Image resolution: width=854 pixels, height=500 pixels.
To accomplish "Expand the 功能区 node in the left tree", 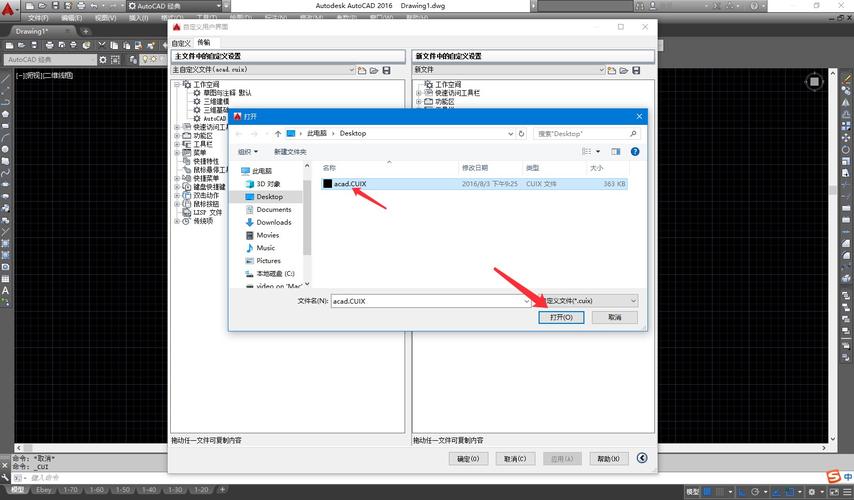I will coord(177,136).
